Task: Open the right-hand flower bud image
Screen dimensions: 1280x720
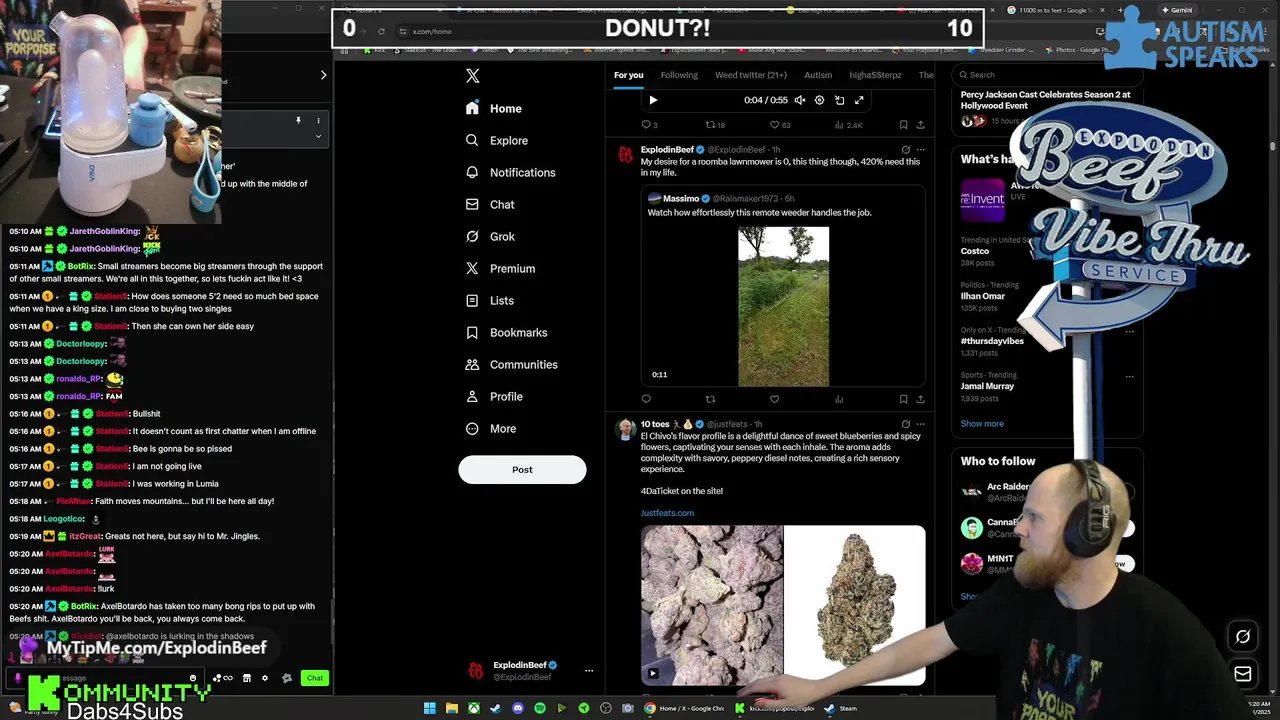Action: tap(855, 605)
